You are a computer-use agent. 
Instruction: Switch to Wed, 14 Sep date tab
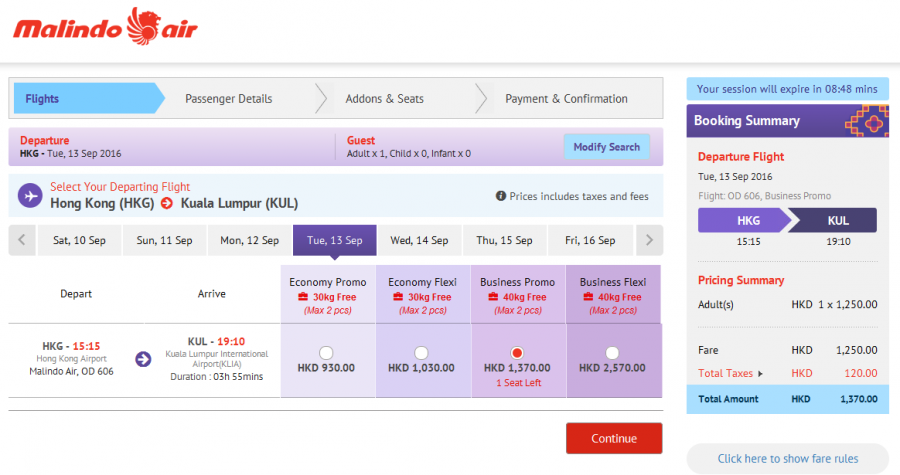click(x=419, y=240)
